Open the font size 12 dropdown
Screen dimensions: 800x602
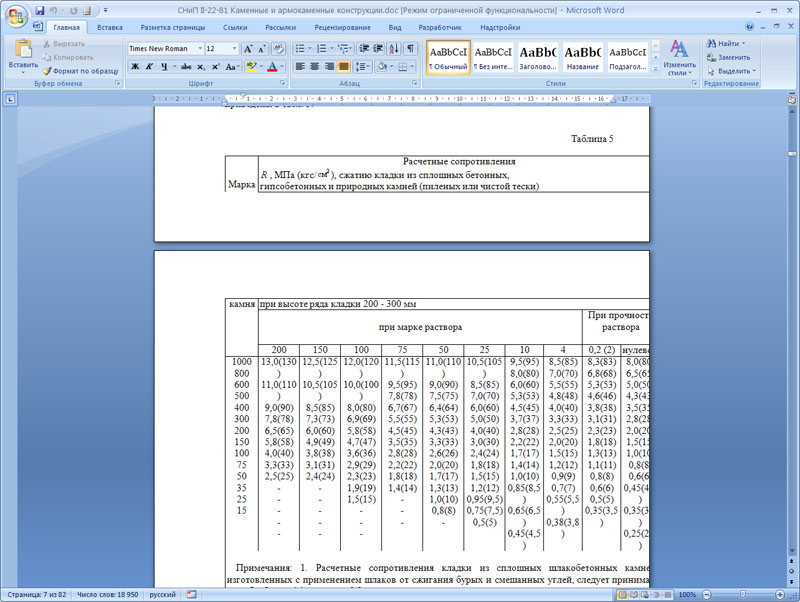click(235, 48)
